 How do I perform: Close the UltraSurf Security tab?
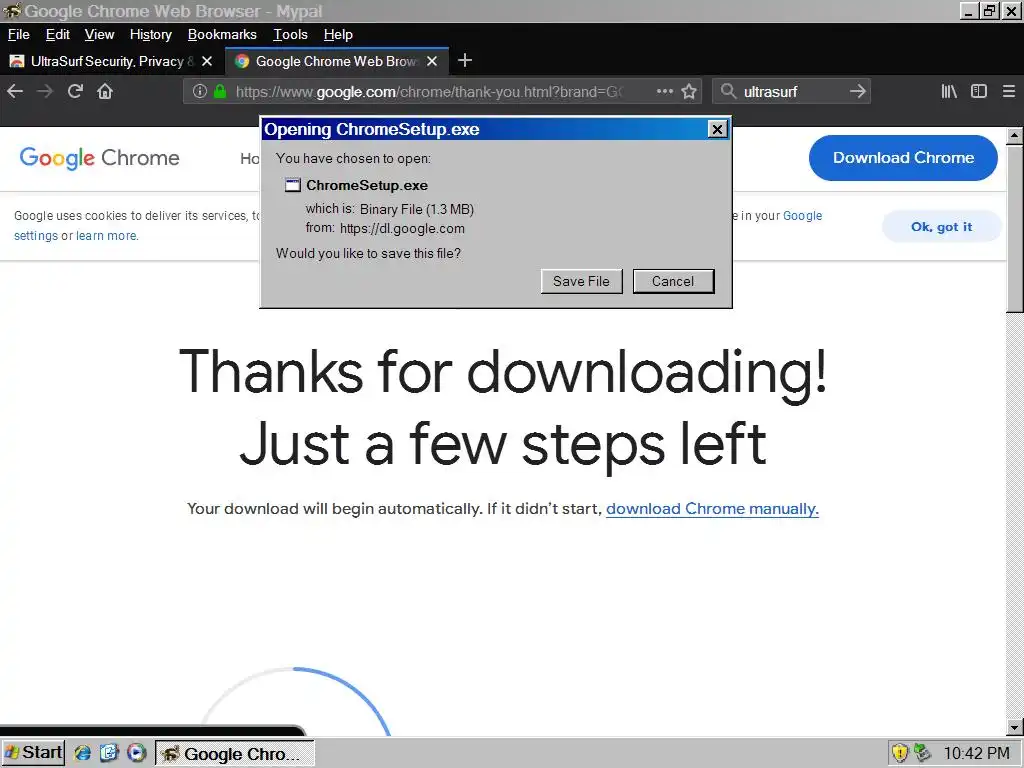(207, 61)
